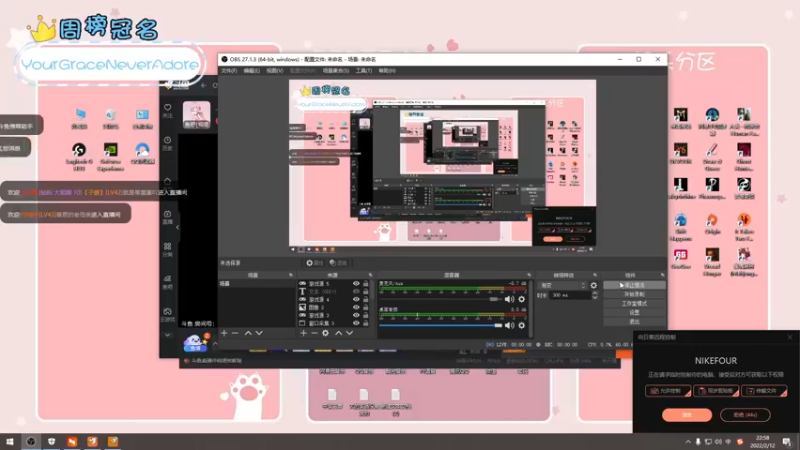Remove the selected scene with minus icon
This screenshot has height=450, width=800.
coord(235,333)
